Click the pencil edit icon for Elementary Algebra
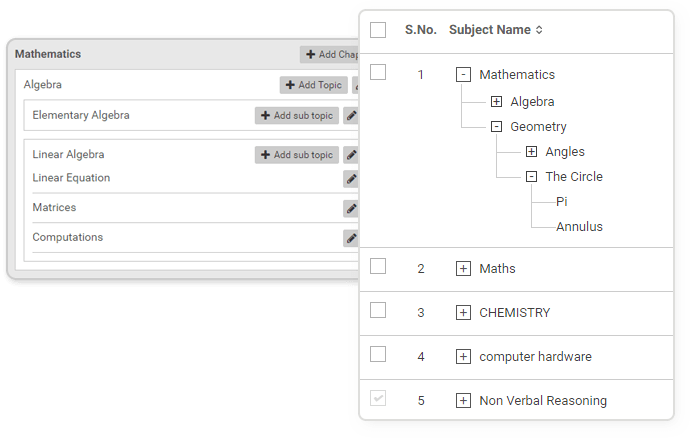This screenshot has width=690, height=438. [x=351, y=116]
